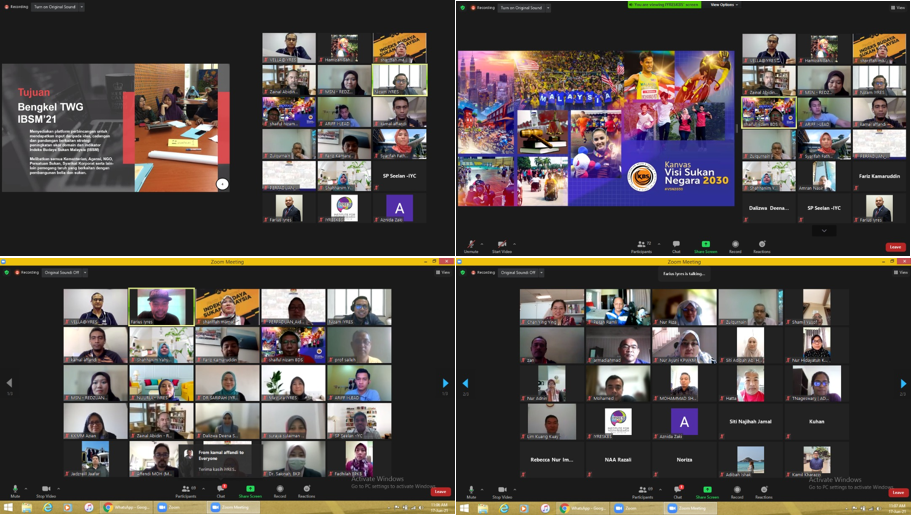Click the green 'You are viewing' screen banner
Viewport: 911px width, 515px height.
[x=665, y=5]
